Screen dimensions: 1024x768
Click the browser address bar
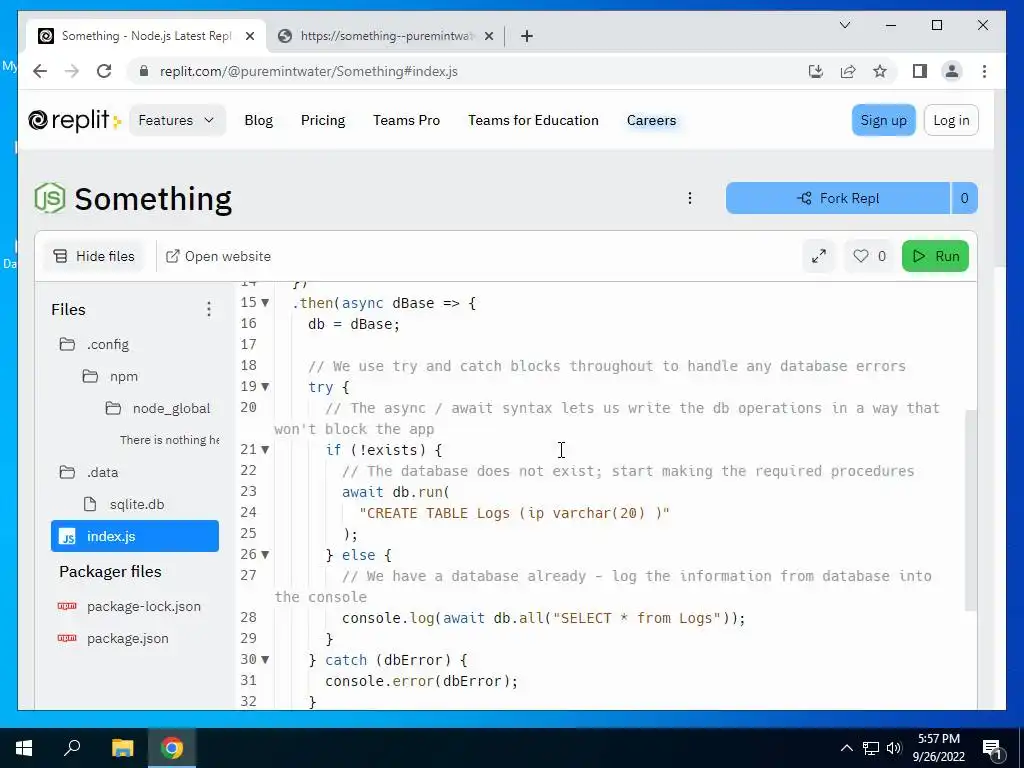pyautogui.click(x=470, y=71)
